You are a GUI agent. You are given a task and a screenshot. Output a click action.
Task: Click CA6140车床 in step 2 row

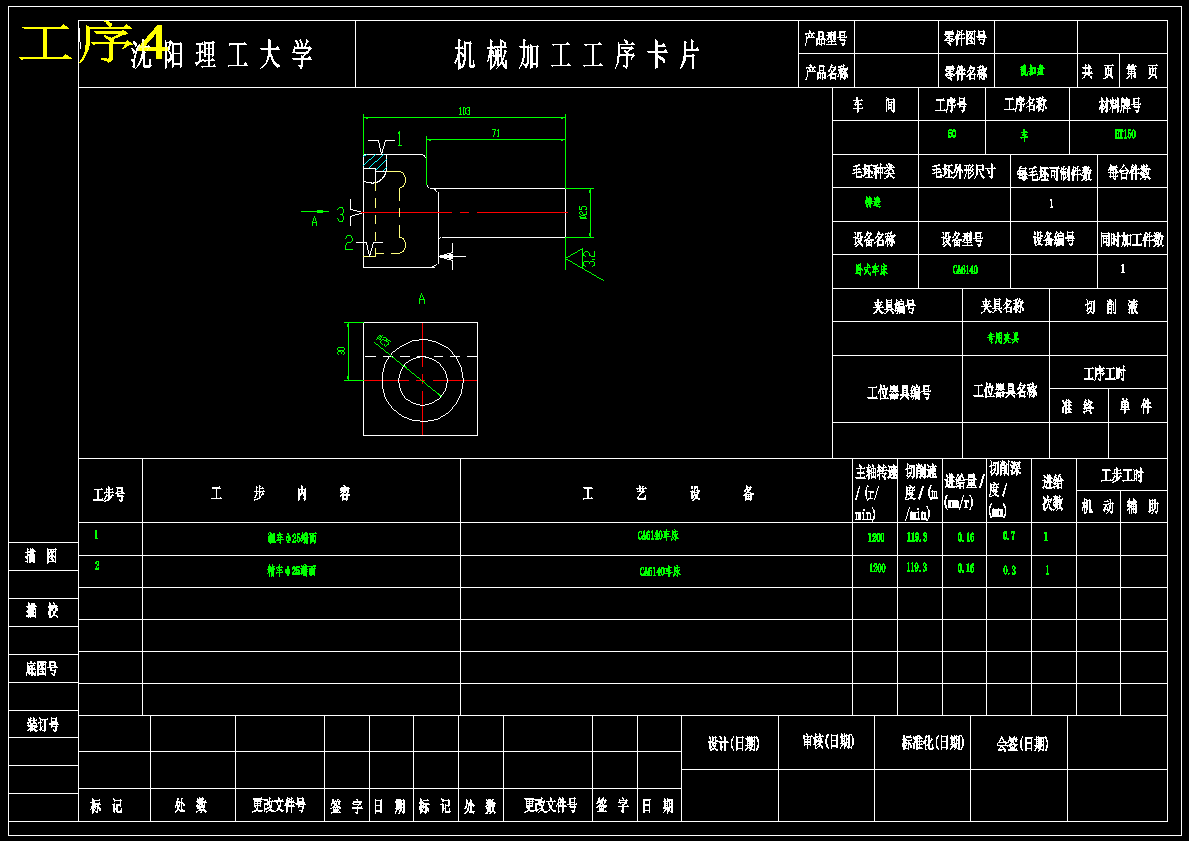[x=660, y=571]
